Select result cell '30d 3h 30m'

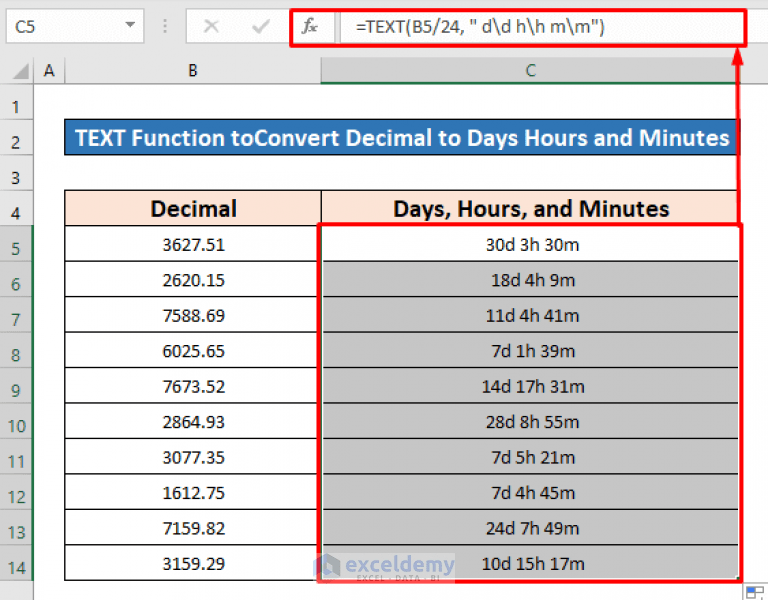[x=530, y=244]
